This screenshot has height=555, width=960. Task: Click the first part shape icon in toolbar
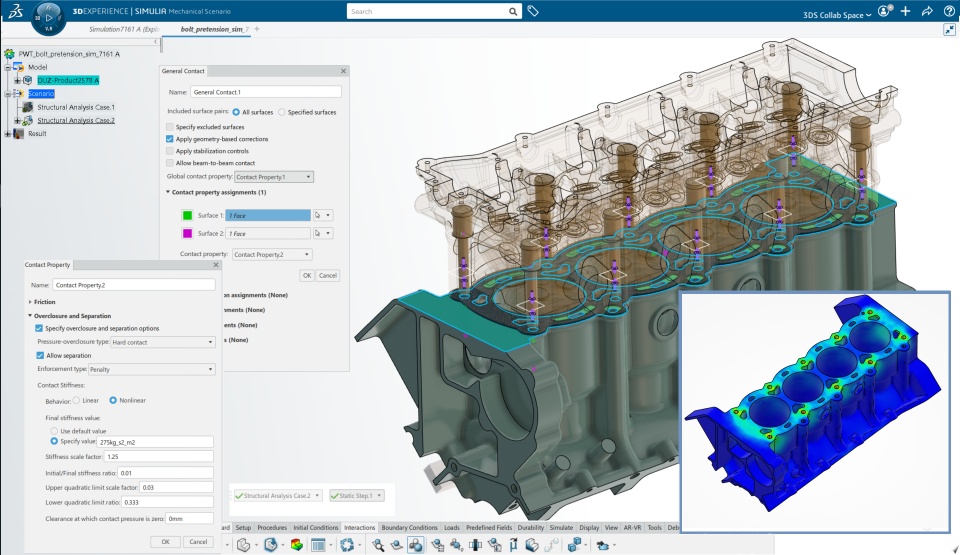pyautogui.click(x=243, y=545)
